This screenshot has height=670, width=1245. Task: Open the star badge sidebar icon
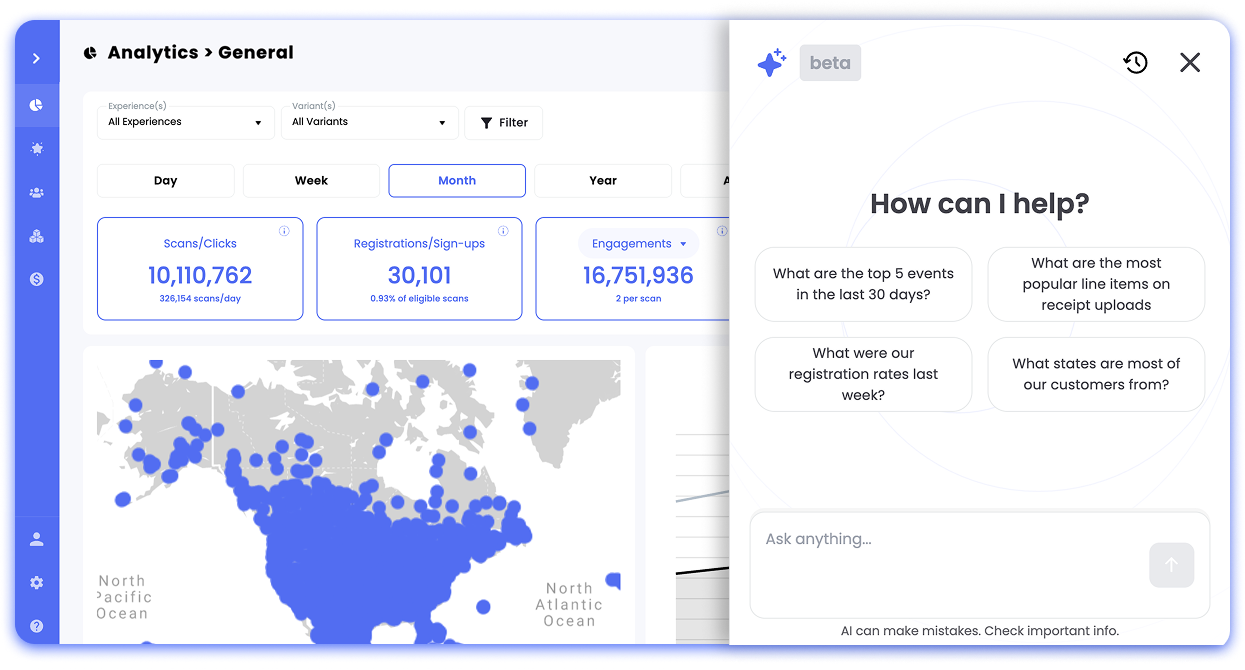(37, 148)
